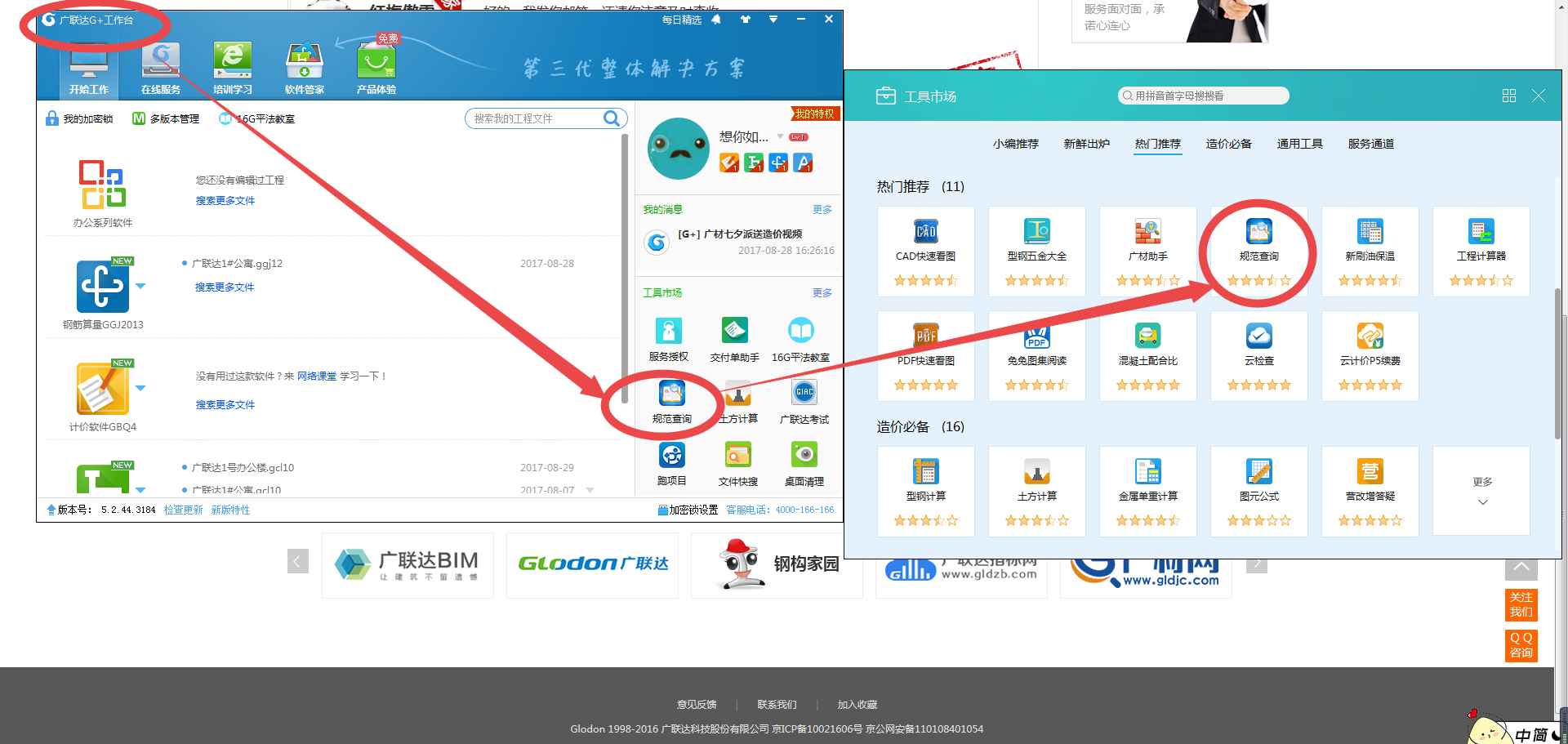This screenshot has width=1568, height=744.
Task: Switch to 通用工具 tab
Action: pos(1300,144)
